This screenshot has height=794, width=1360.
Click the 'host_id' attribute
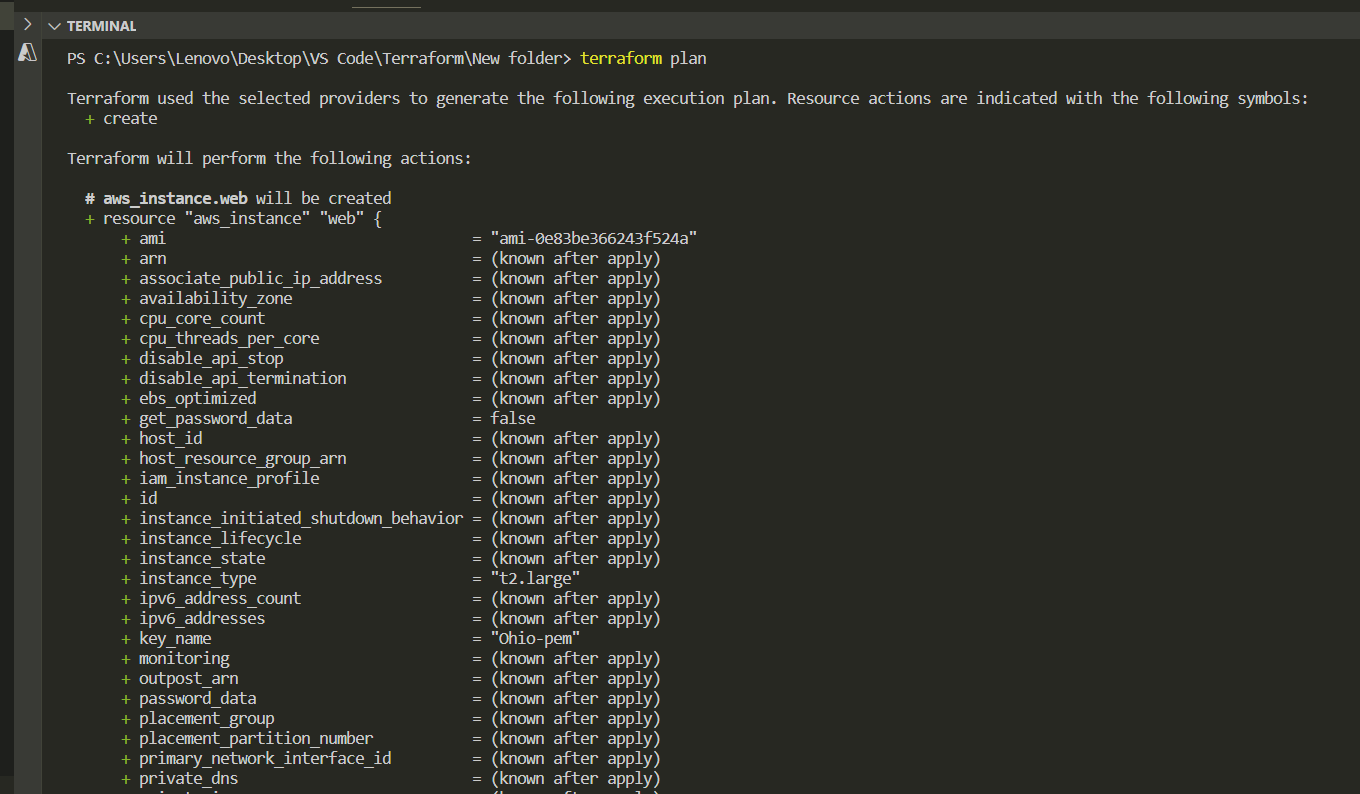pyautogui.click(x=170, y=438)
